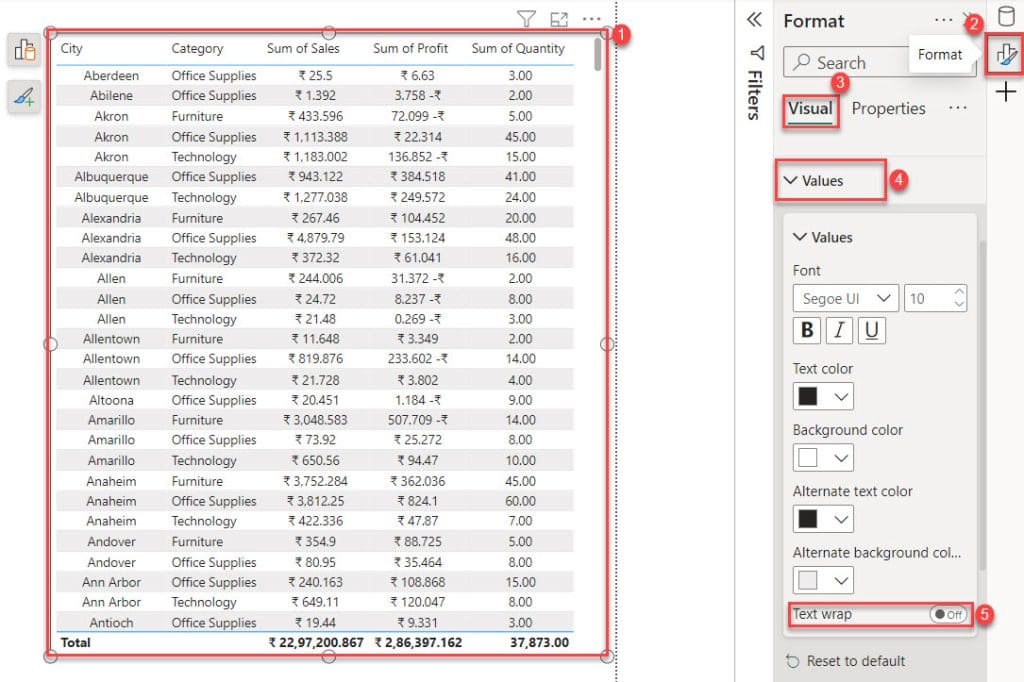Click the ₹ 6.63 profit value
This screenshot has height=682, width=1024.
point(418,76)
